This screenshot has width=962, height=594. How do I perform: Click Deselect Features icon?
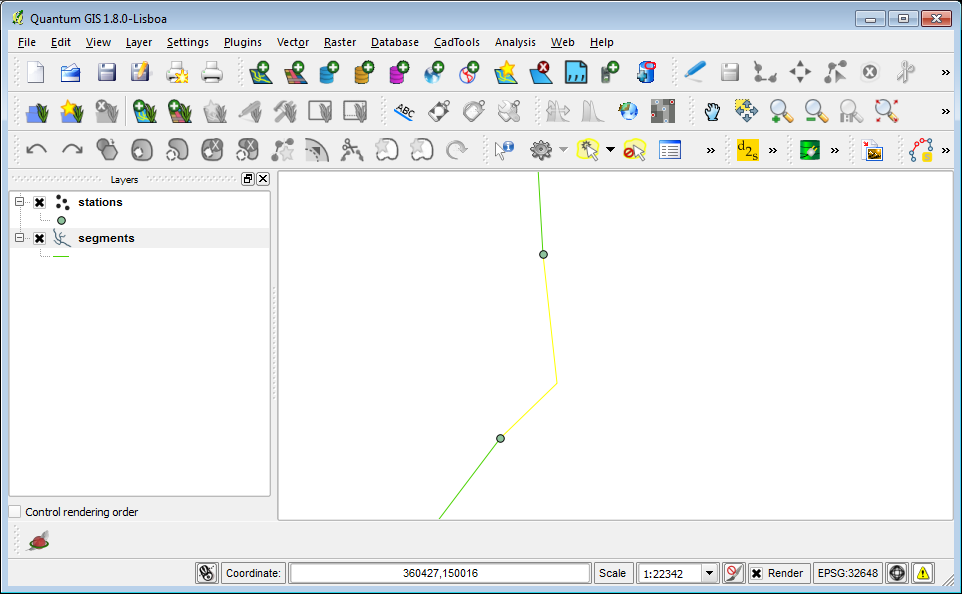click(x=634, y=150)
